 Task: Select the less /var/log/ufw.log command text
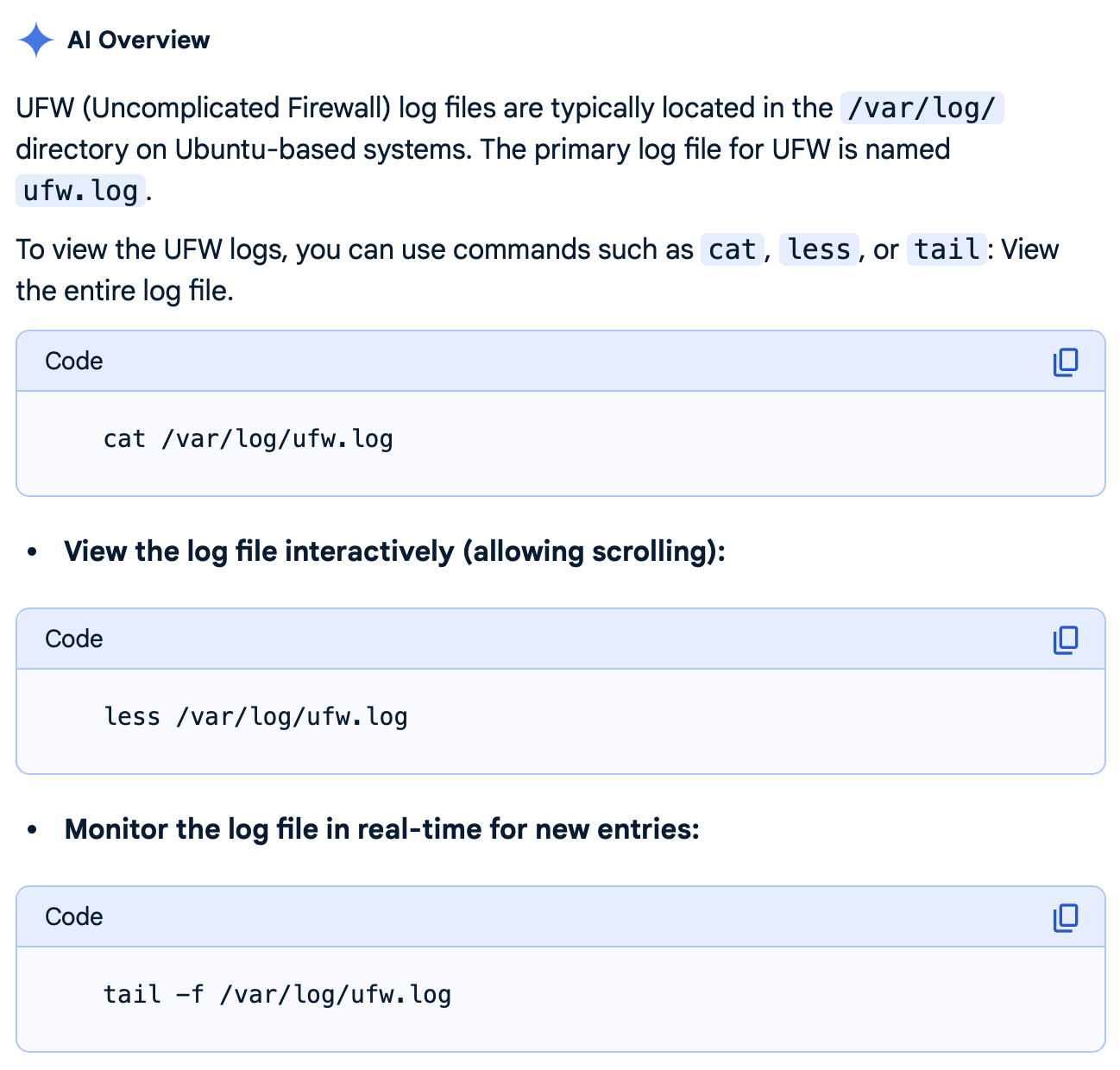(x=255, y=716)
